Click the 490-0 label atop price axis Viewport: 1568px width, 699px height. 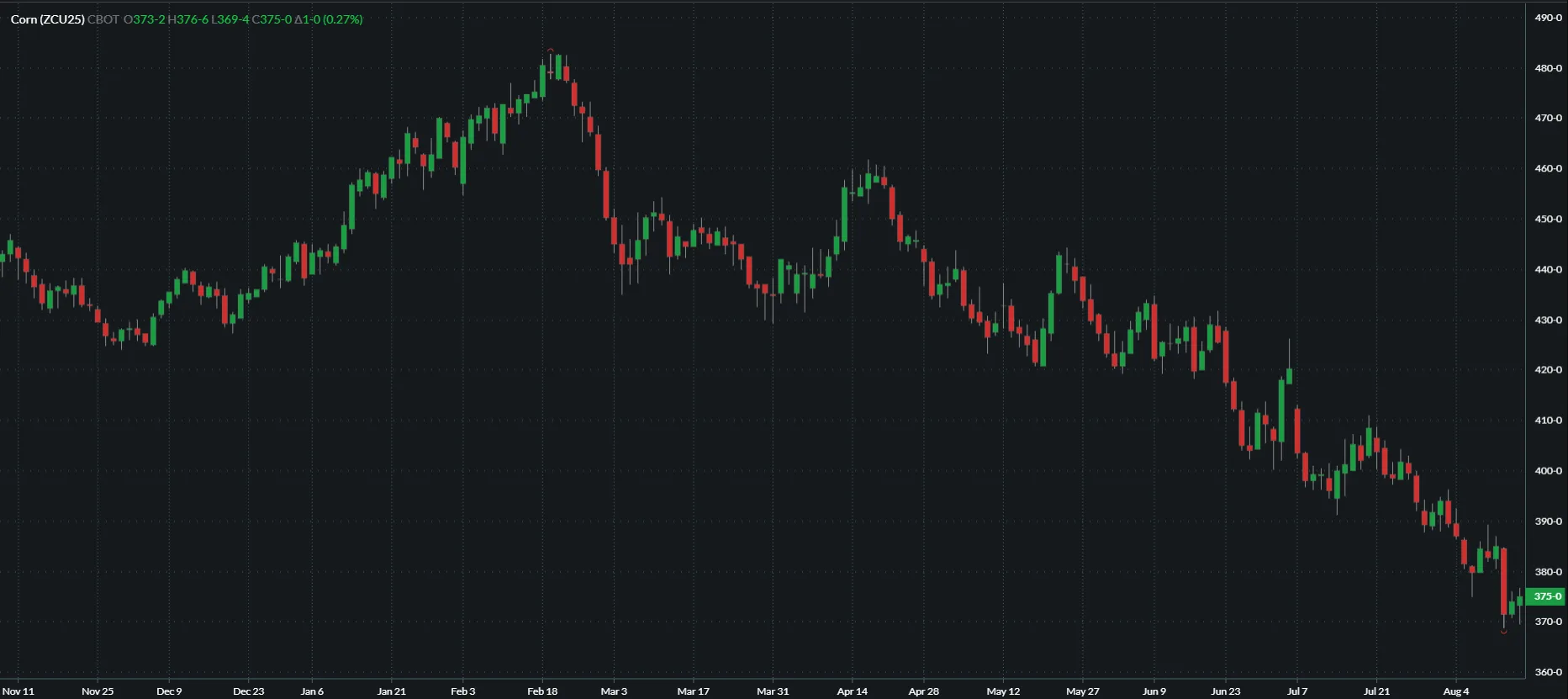[x=1548, y=18]
